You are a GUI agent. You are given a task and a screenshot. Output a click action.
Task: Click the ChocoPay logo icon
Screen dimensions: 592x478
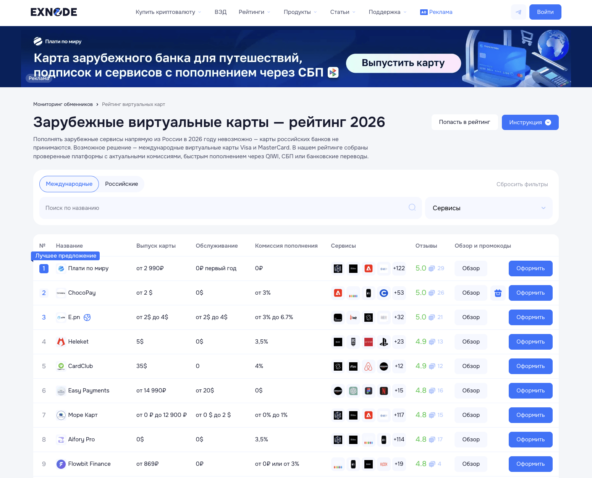click(x=61, y=293)
